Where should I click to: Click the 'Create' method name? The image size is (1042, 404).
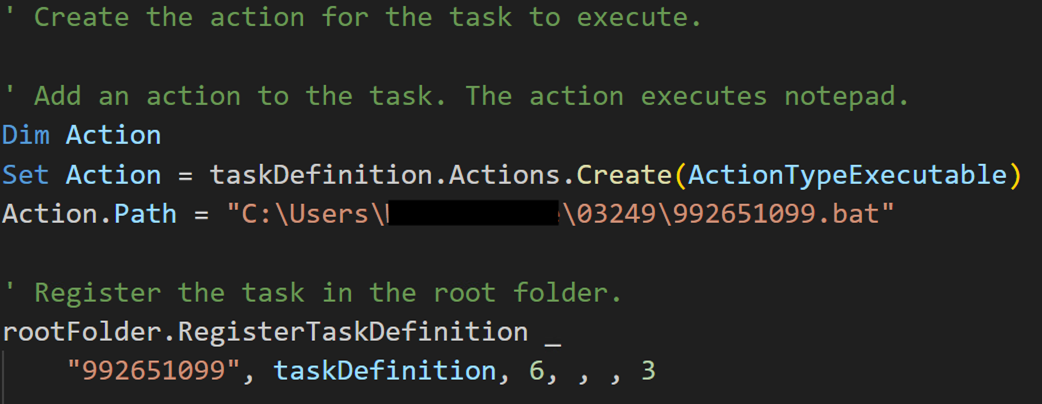point(624,175)
